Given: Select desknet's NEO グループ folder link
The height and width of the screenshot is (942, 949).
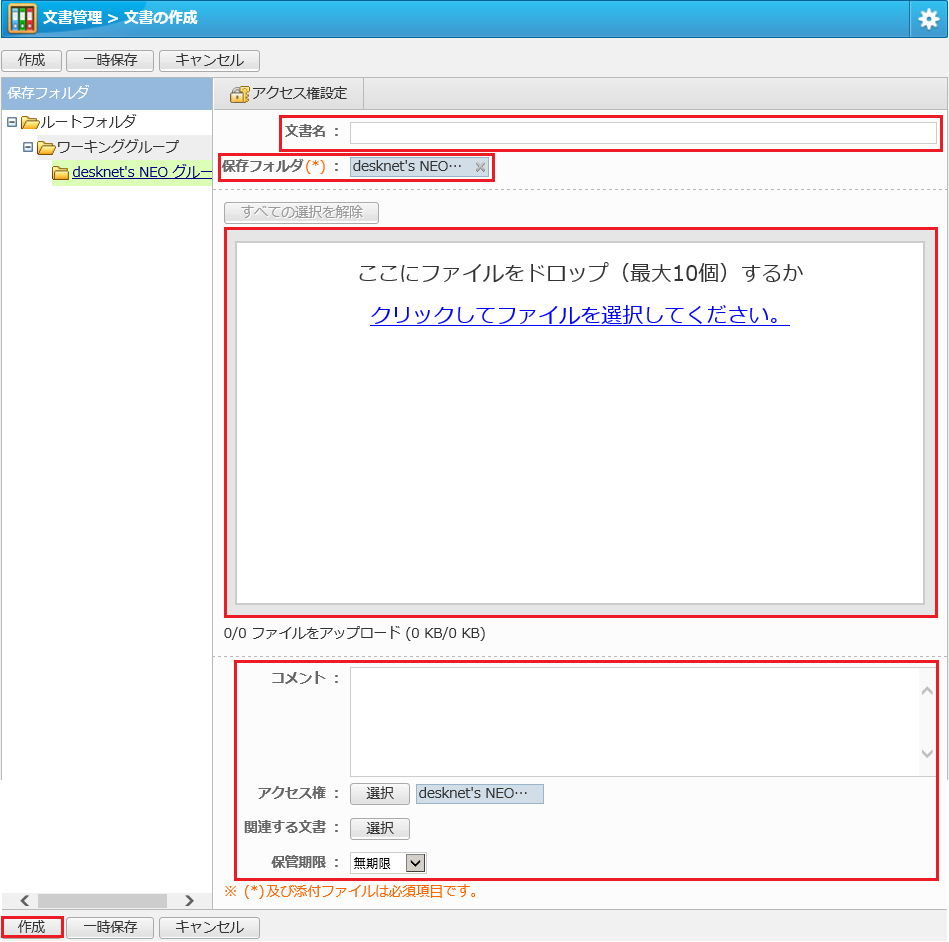Looking at the screenshot, I should coord(142,173).
